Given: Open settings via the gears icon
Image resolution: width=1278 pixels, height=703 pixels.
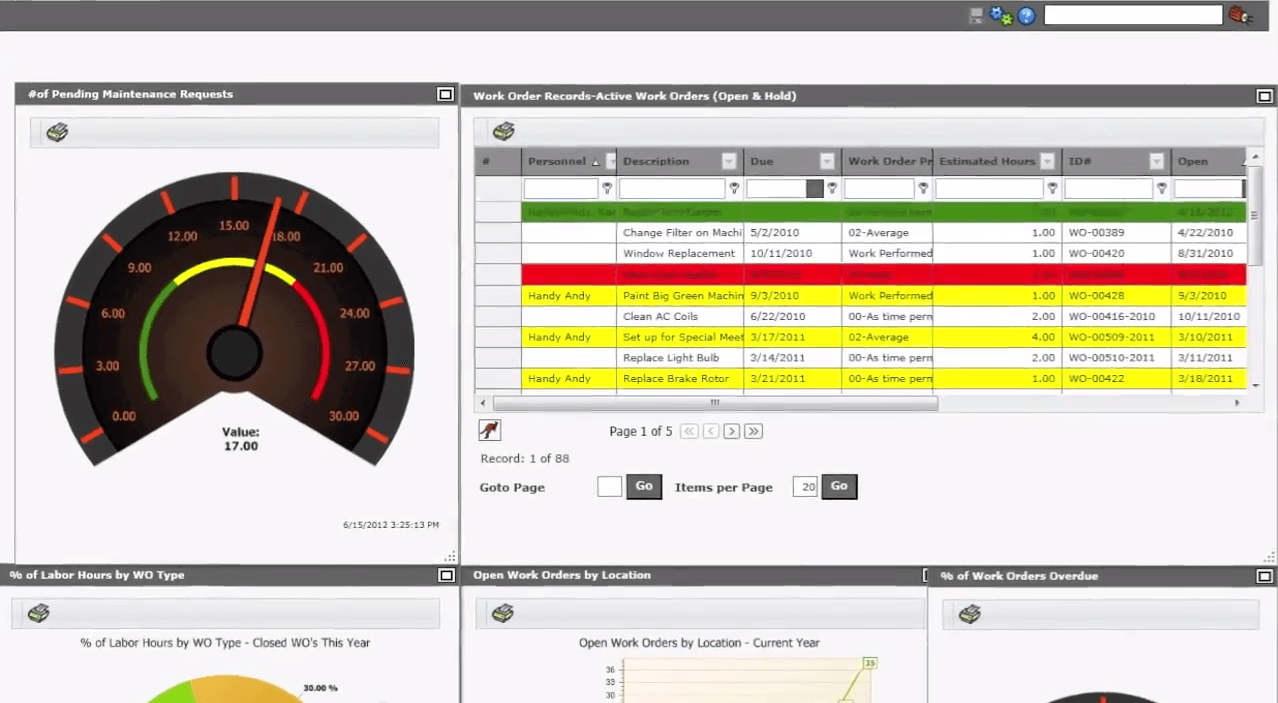Looking at the screenshot, I should pos(1001,15).
